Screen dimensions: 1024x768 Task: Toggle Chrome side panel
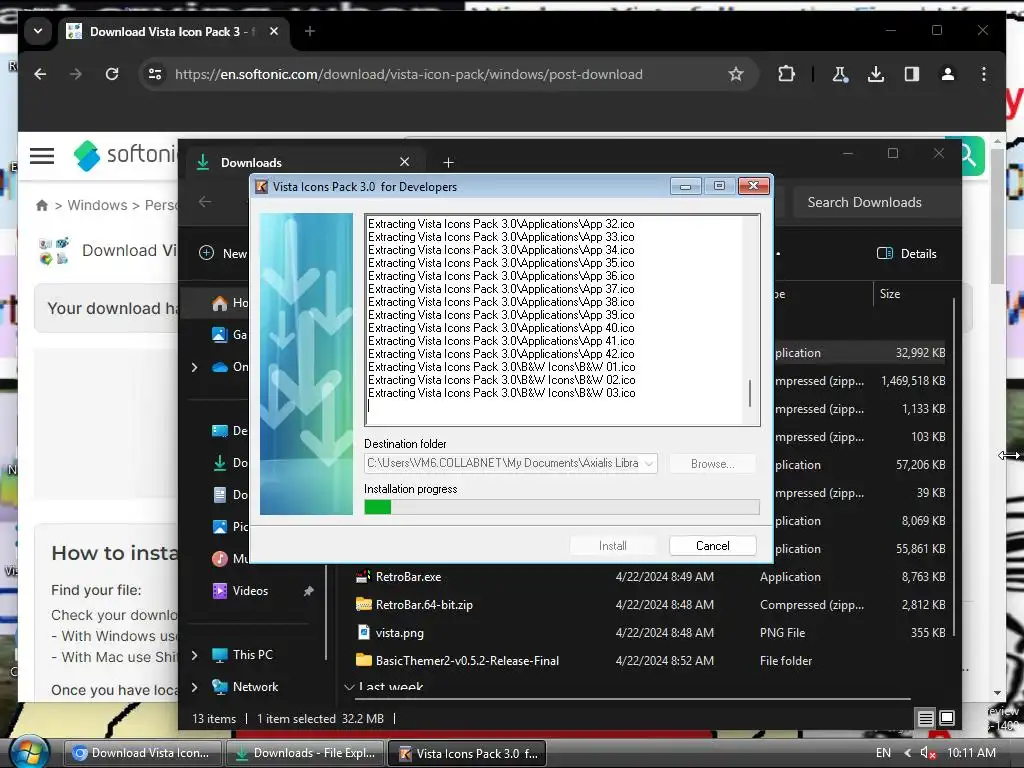(x=912, y=74)
